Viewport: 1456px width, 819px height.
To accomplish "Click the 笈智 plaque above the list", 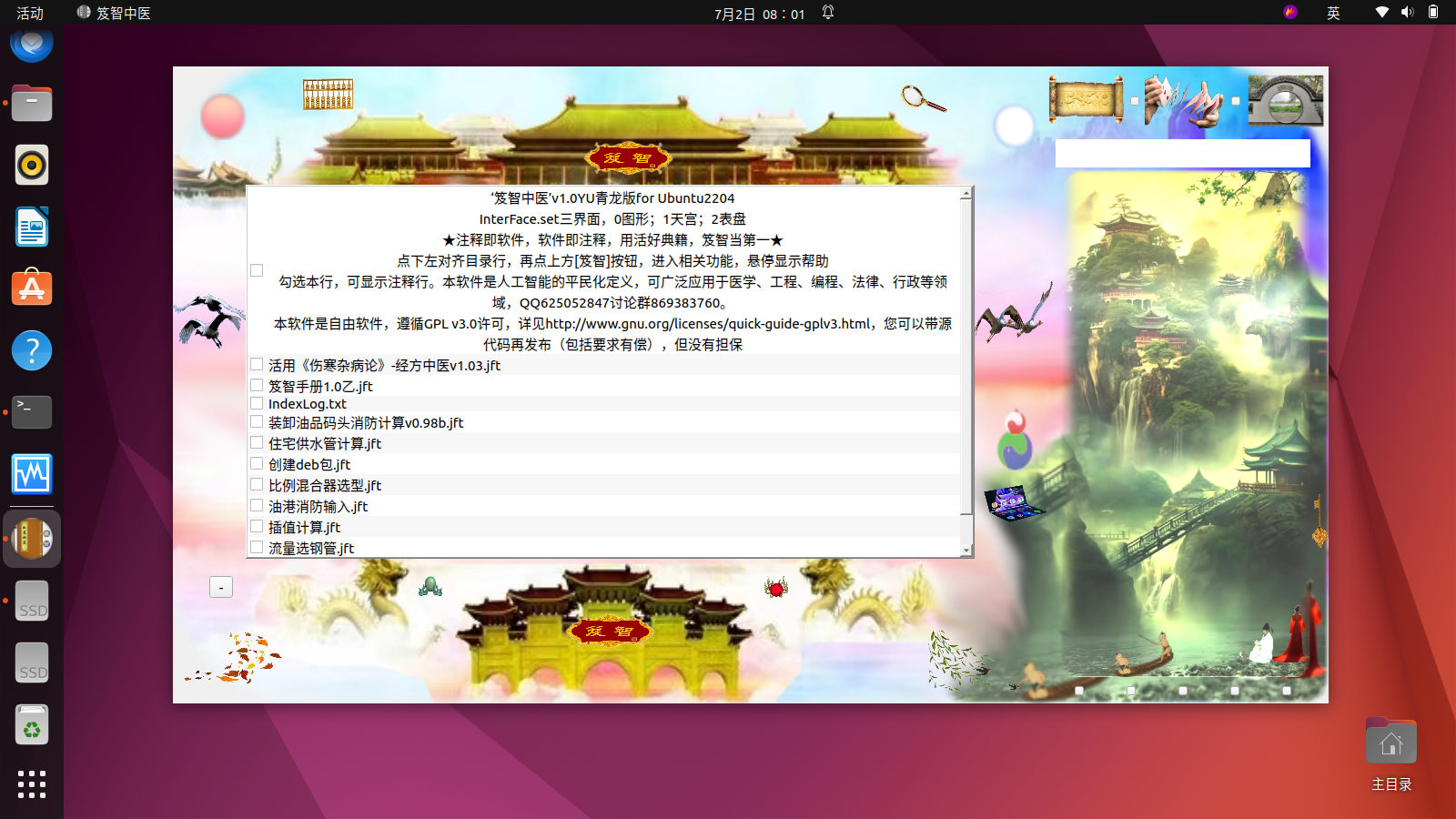I will (x=628, y=157).
